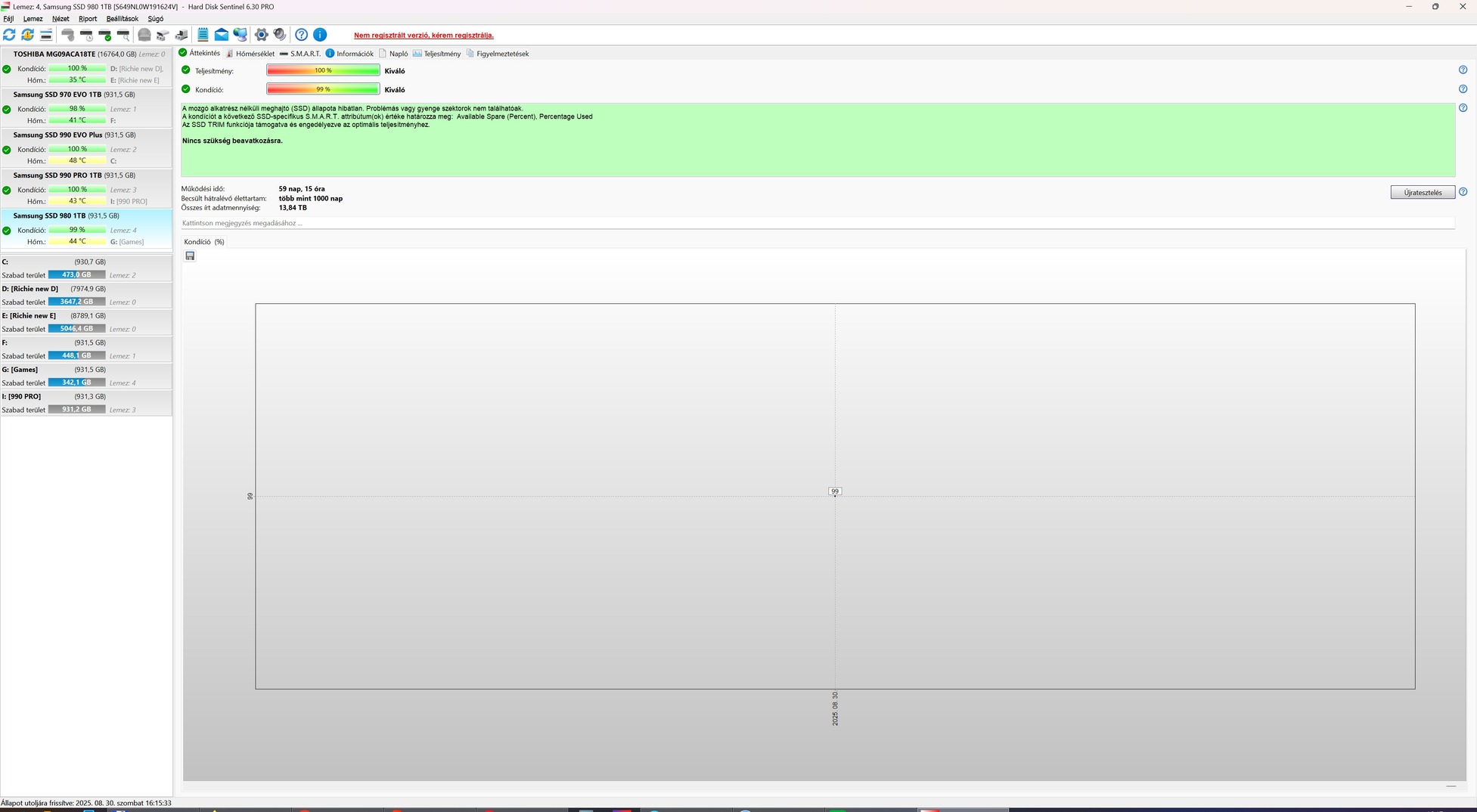Open the Lemez menu
1477x812 pixels.
pos(33,19)
